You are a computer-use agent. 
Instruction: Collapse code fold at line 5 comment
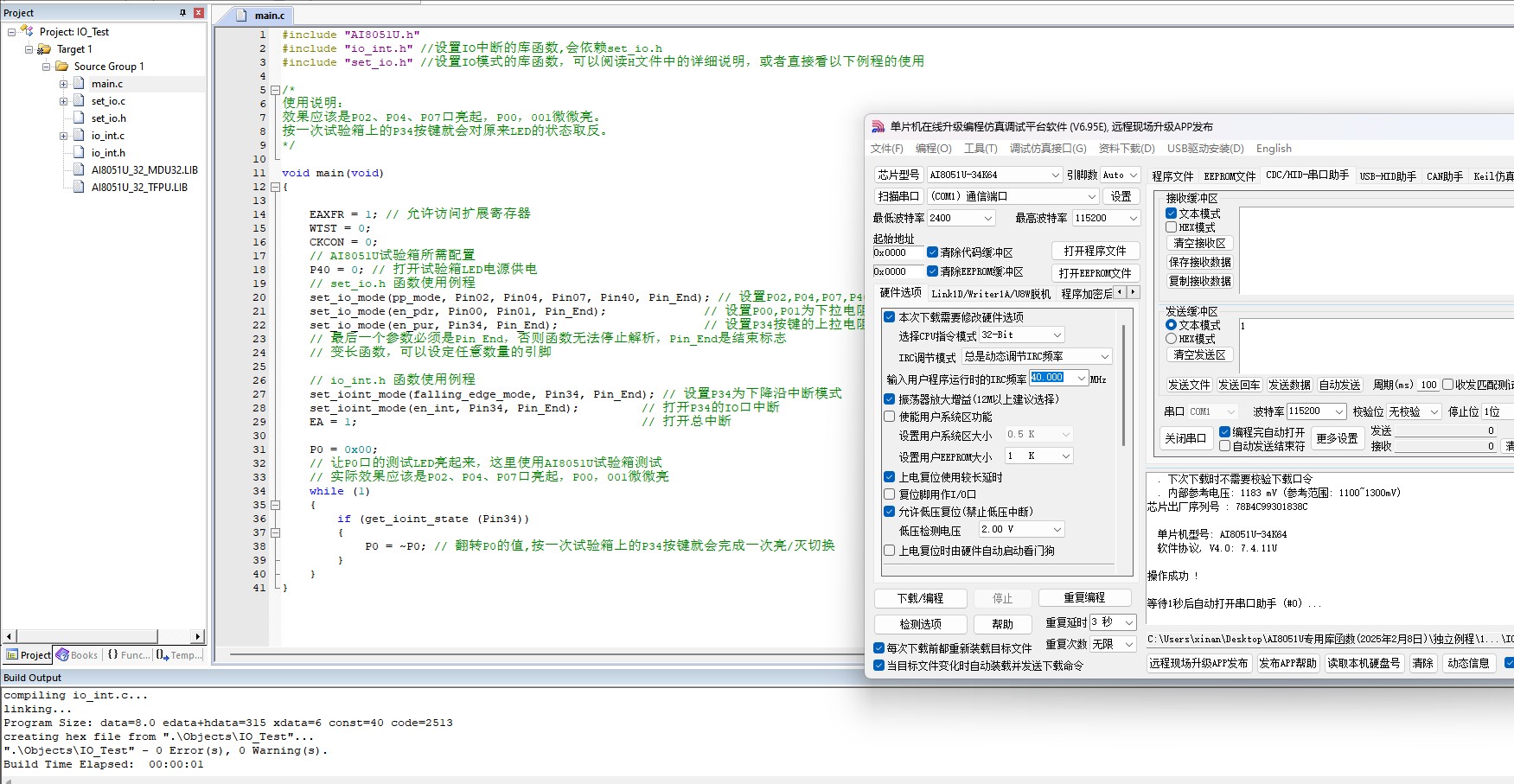click(275, 90)
